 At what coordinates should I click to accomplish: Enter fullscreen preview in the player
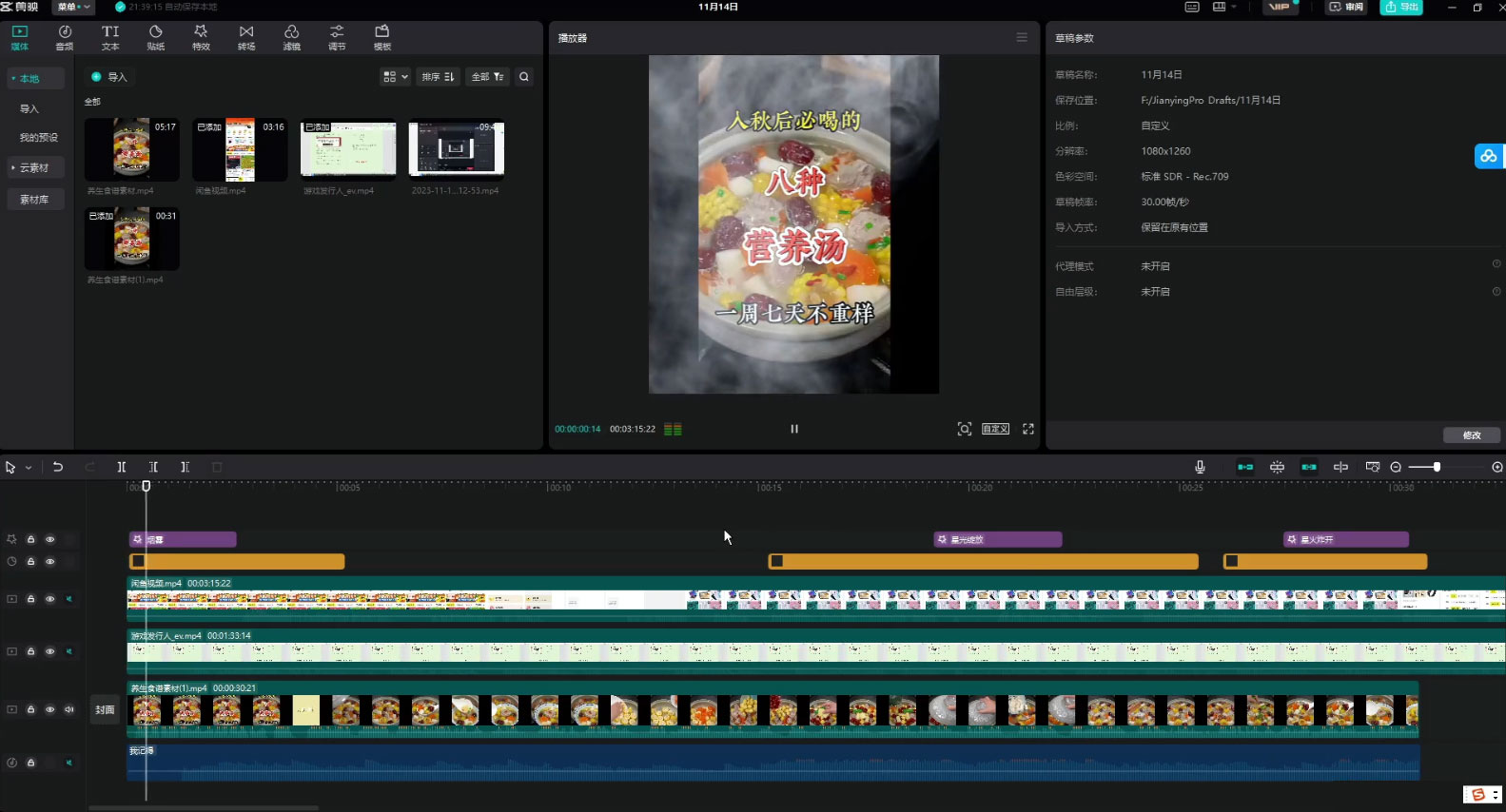(x=1028, y=429)
